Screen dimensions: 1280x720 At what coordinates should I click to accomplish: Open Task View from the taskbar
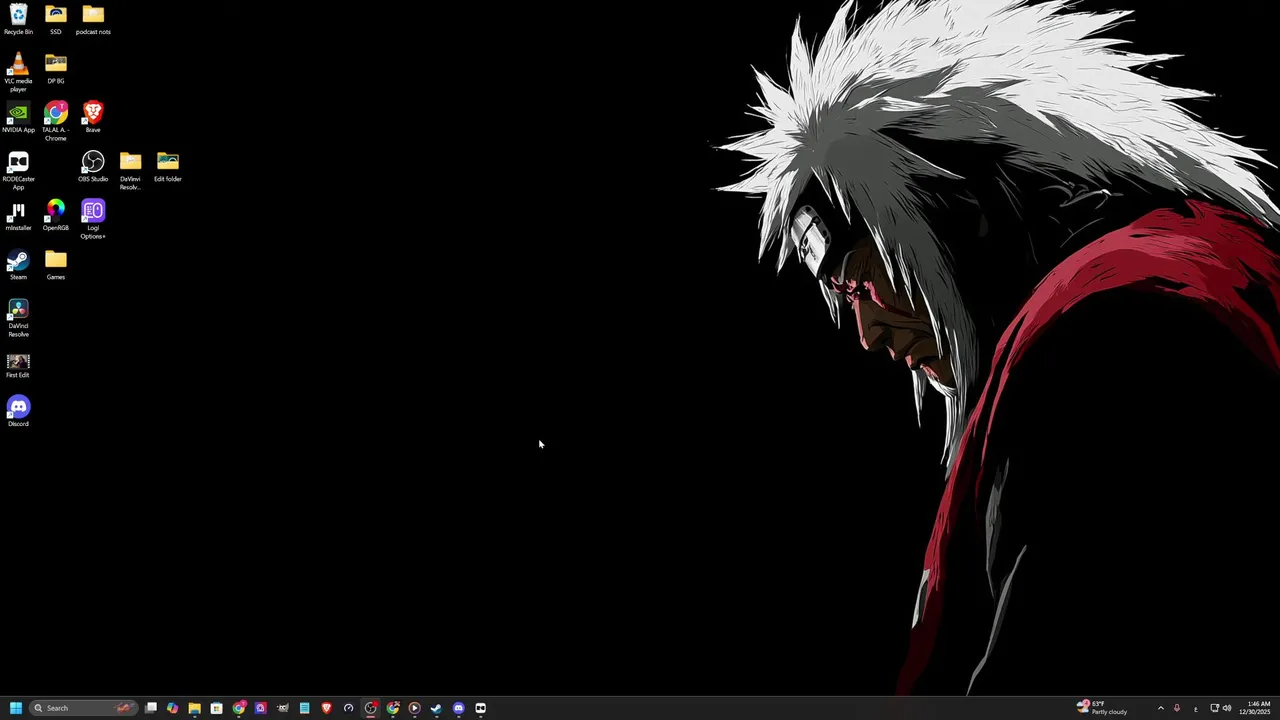coord(151,708)
